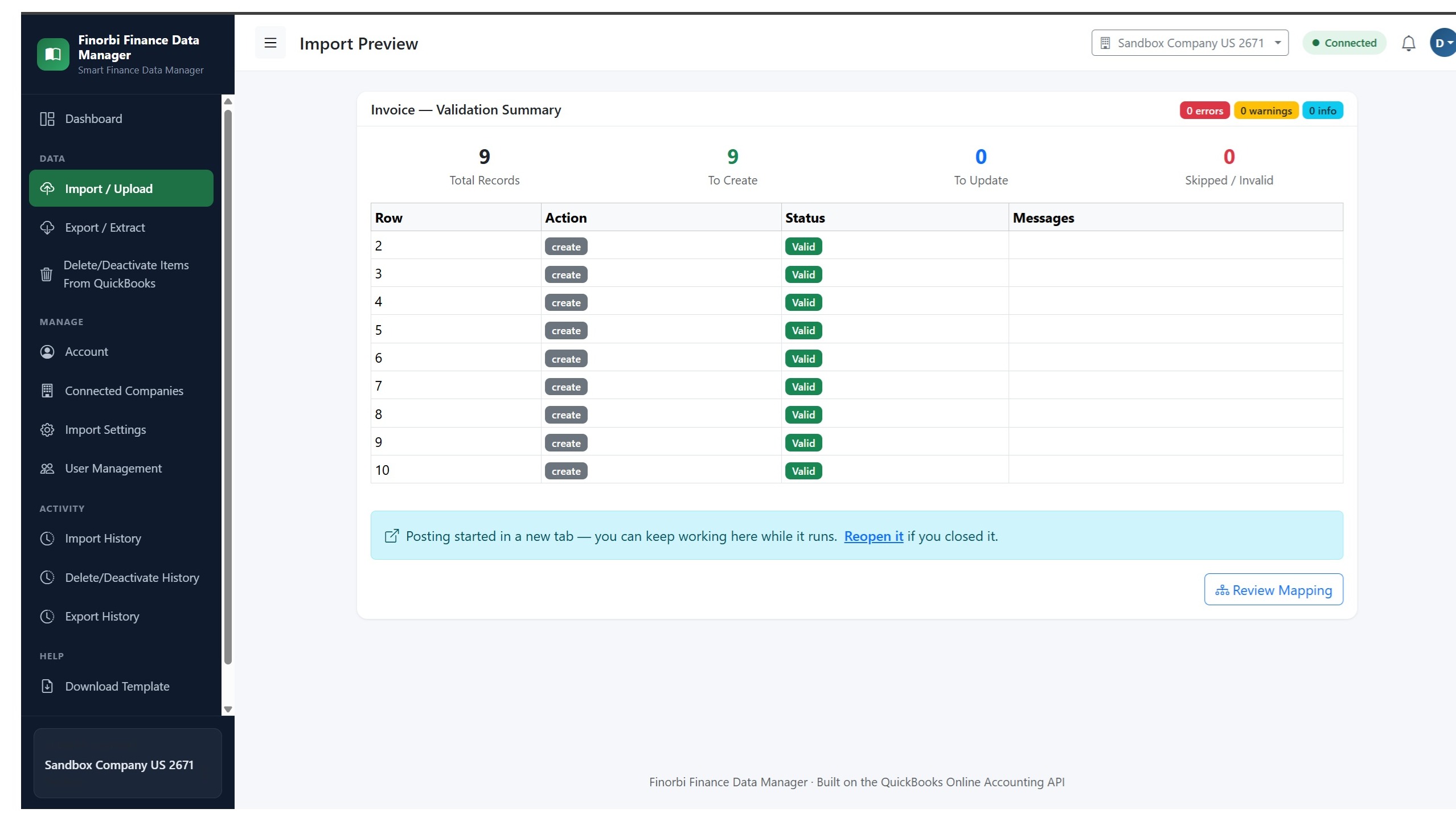The image size is (1456, 821).
Task: Click the create badge in row 6
Action: pyautogui.click(x=566, y=359)
